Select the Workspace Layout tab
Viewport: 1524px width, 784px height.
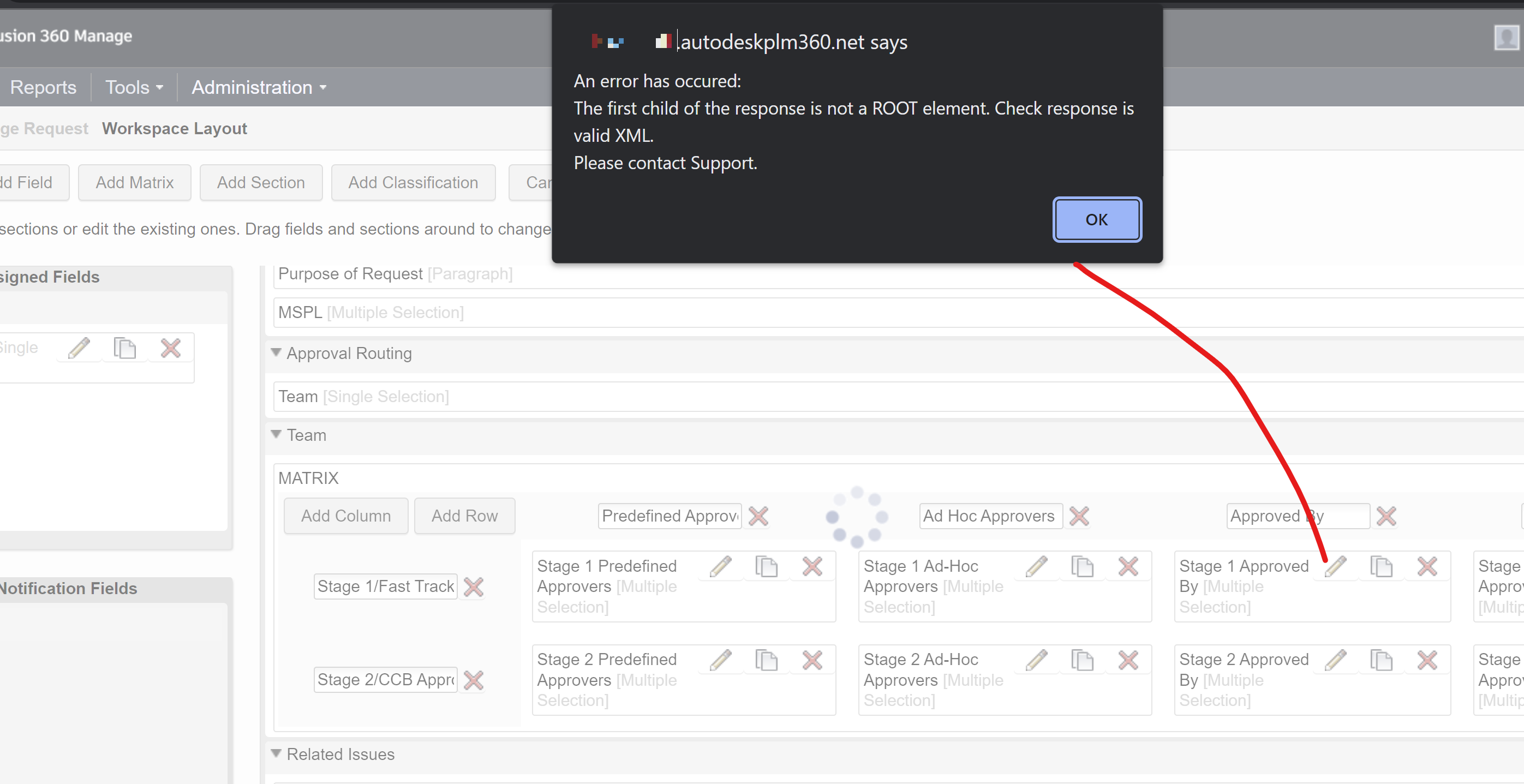click(174, 128)
